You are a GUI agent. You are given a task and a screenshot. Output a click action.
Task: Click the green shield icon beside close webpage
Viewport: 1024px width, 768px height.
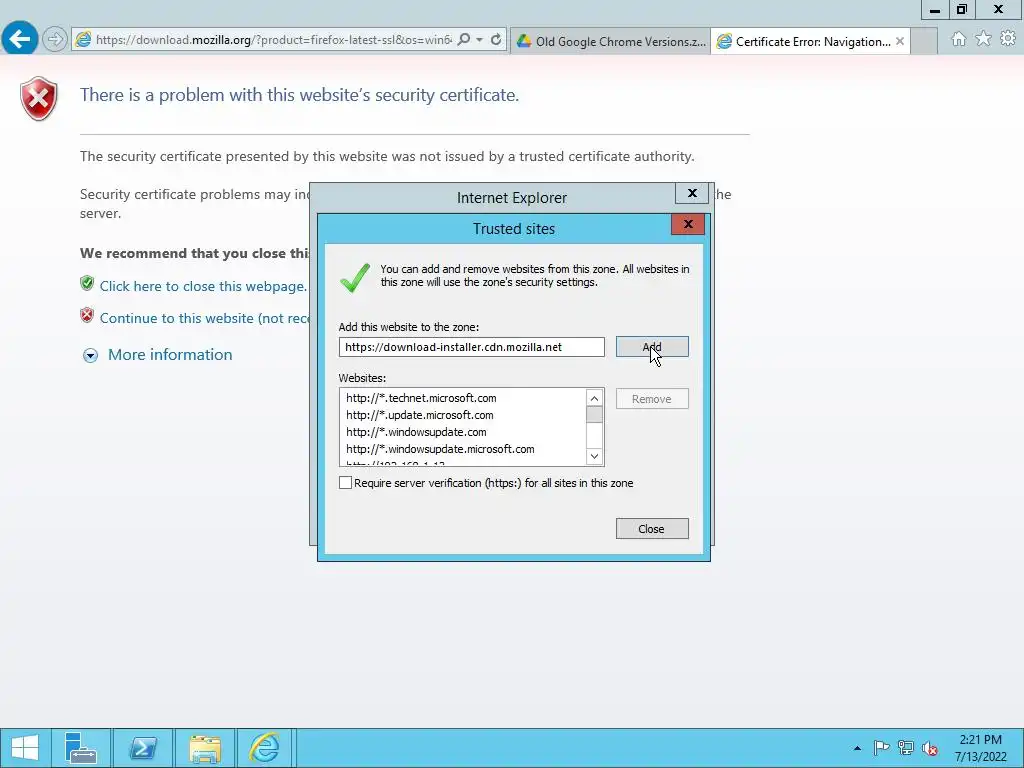coord(87,283)
